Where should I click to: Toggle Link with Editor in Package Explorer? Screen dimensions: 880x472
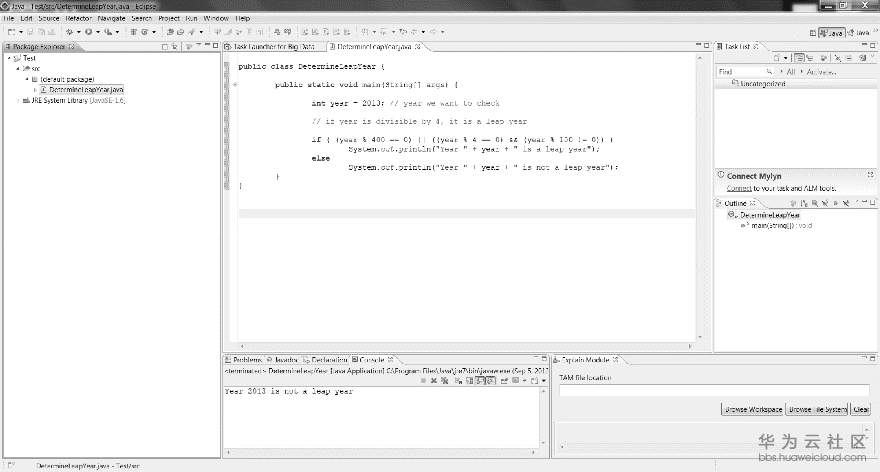tap(175, 47)
